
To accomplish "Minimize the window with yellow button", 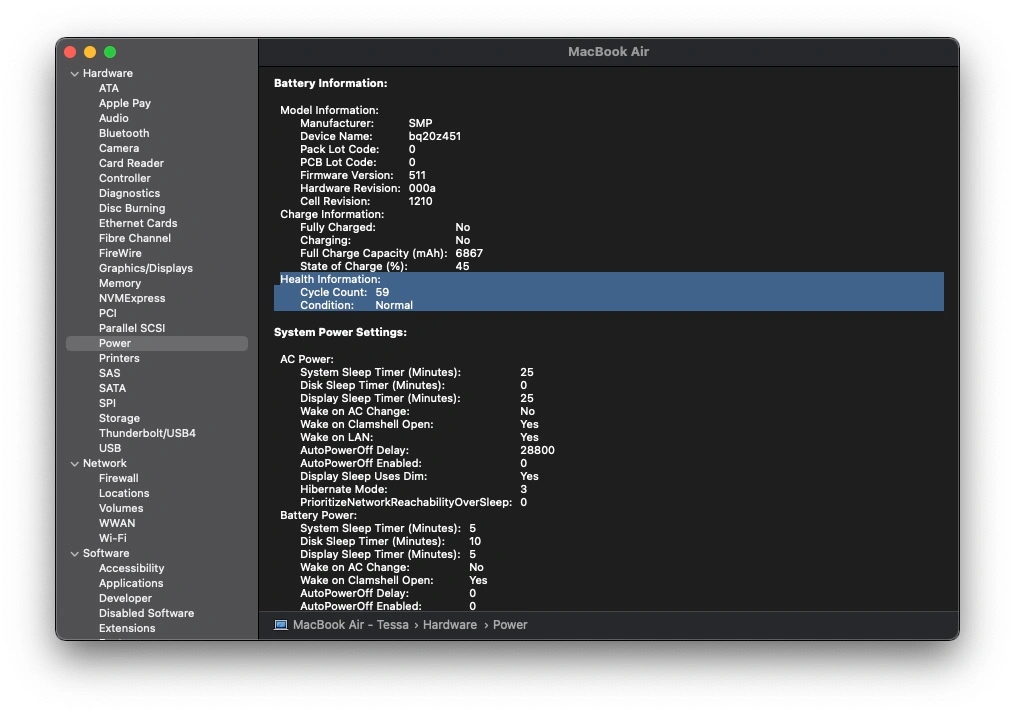I will click(x=90, y=52).
